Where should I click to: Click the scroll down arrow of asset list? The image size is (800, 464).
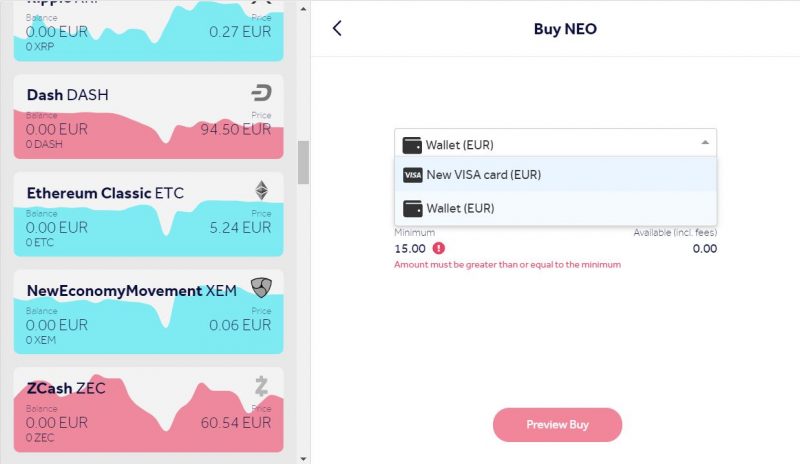304,458
